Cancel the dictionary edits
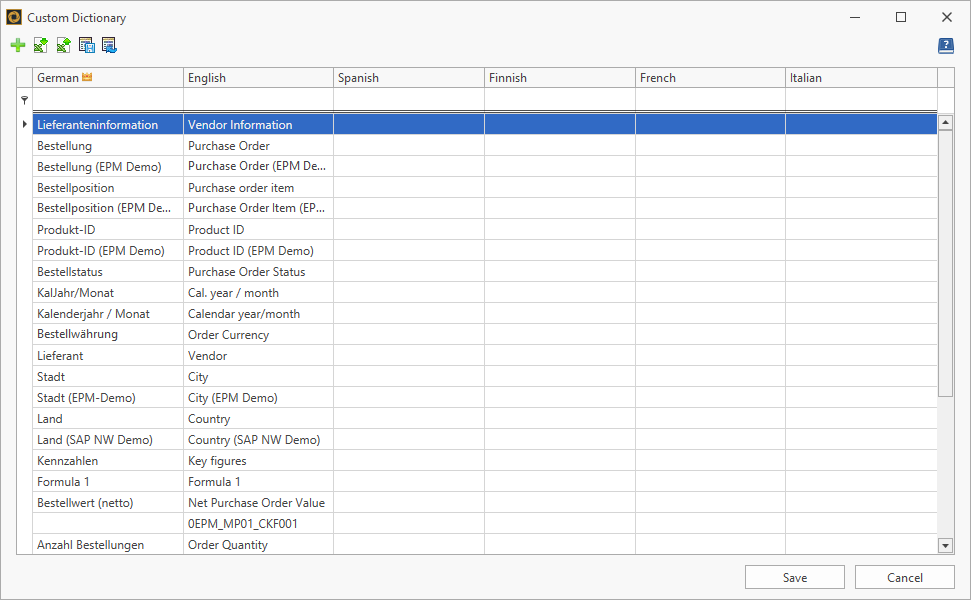This screenshot has height=600, width=971. pos(904,577)
